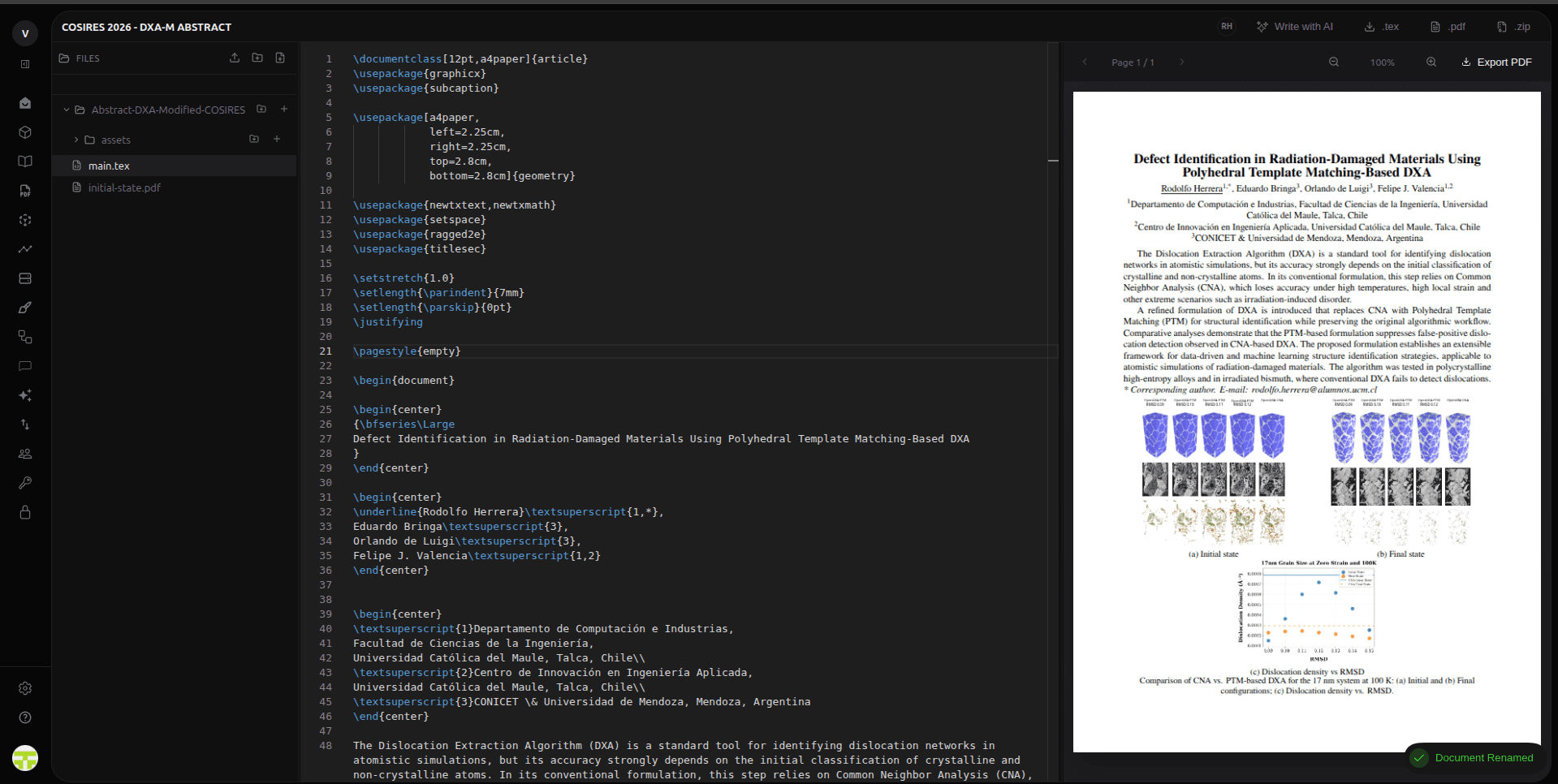
Task: Click the upload file icon in FILES panel
Action: [235, 58]
